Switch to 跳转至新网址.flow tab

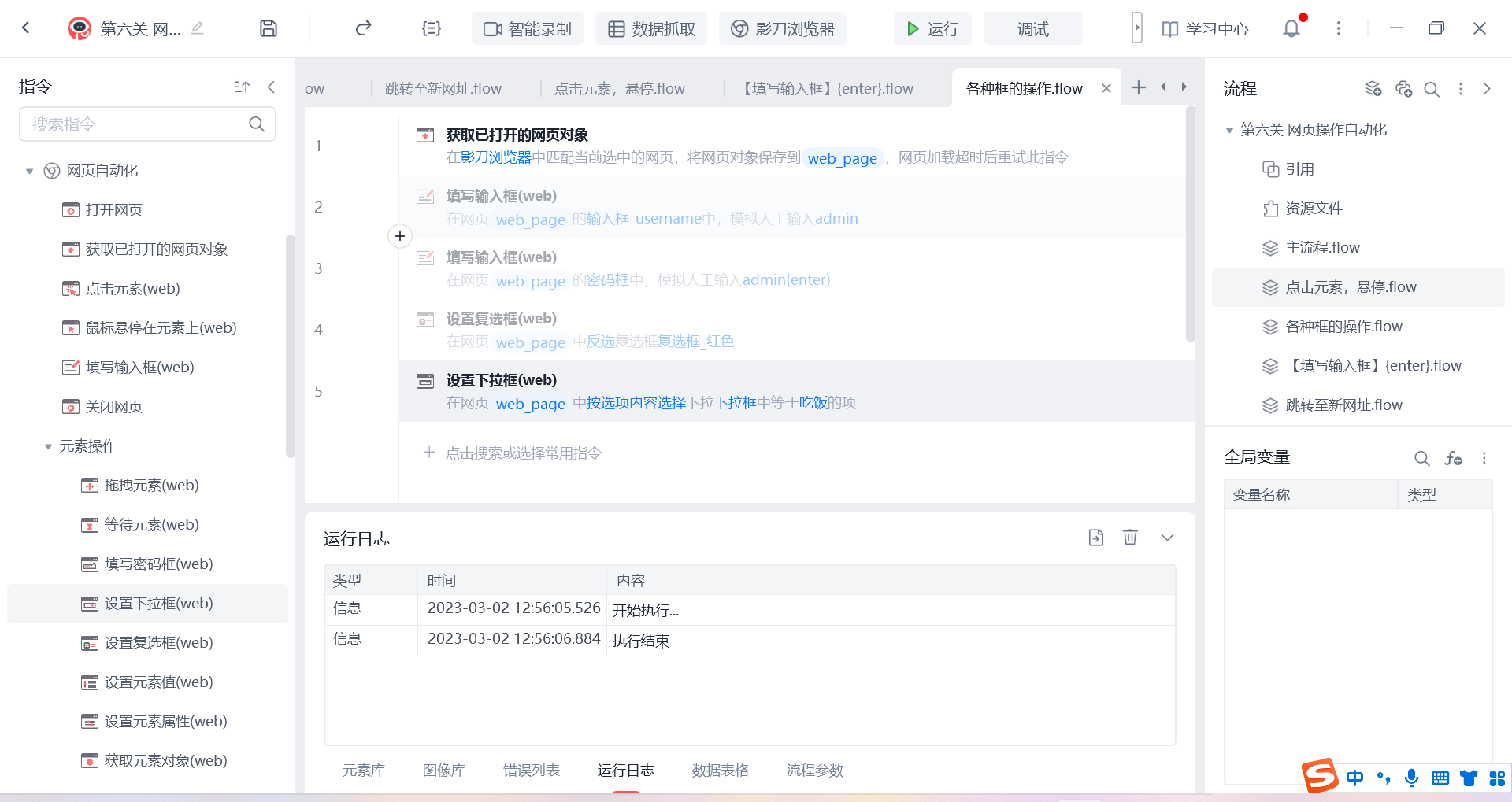pyautogui.click(x=443, y=88)
